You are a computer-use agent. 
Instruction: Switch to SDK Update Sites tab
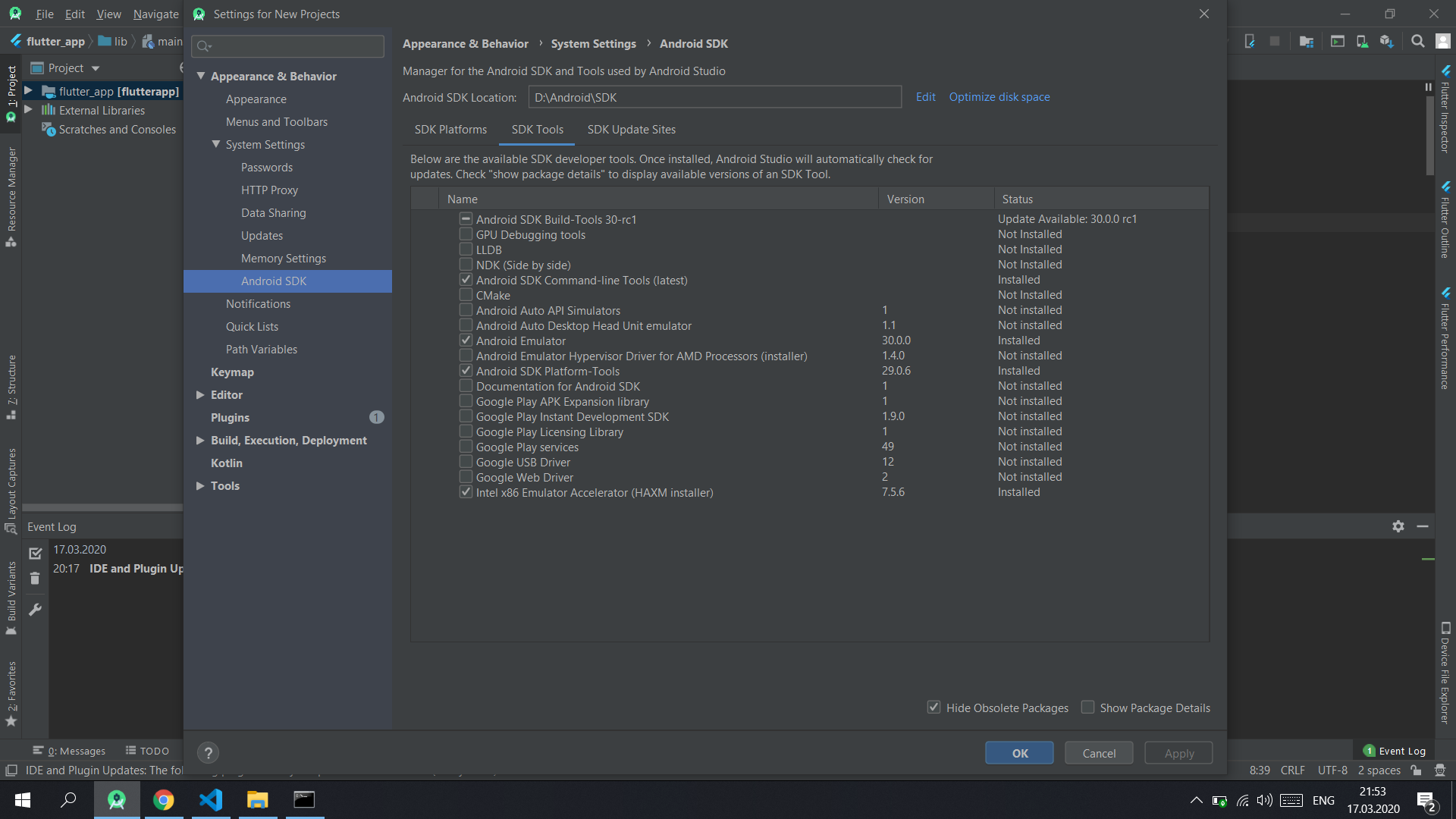point(631,130)
